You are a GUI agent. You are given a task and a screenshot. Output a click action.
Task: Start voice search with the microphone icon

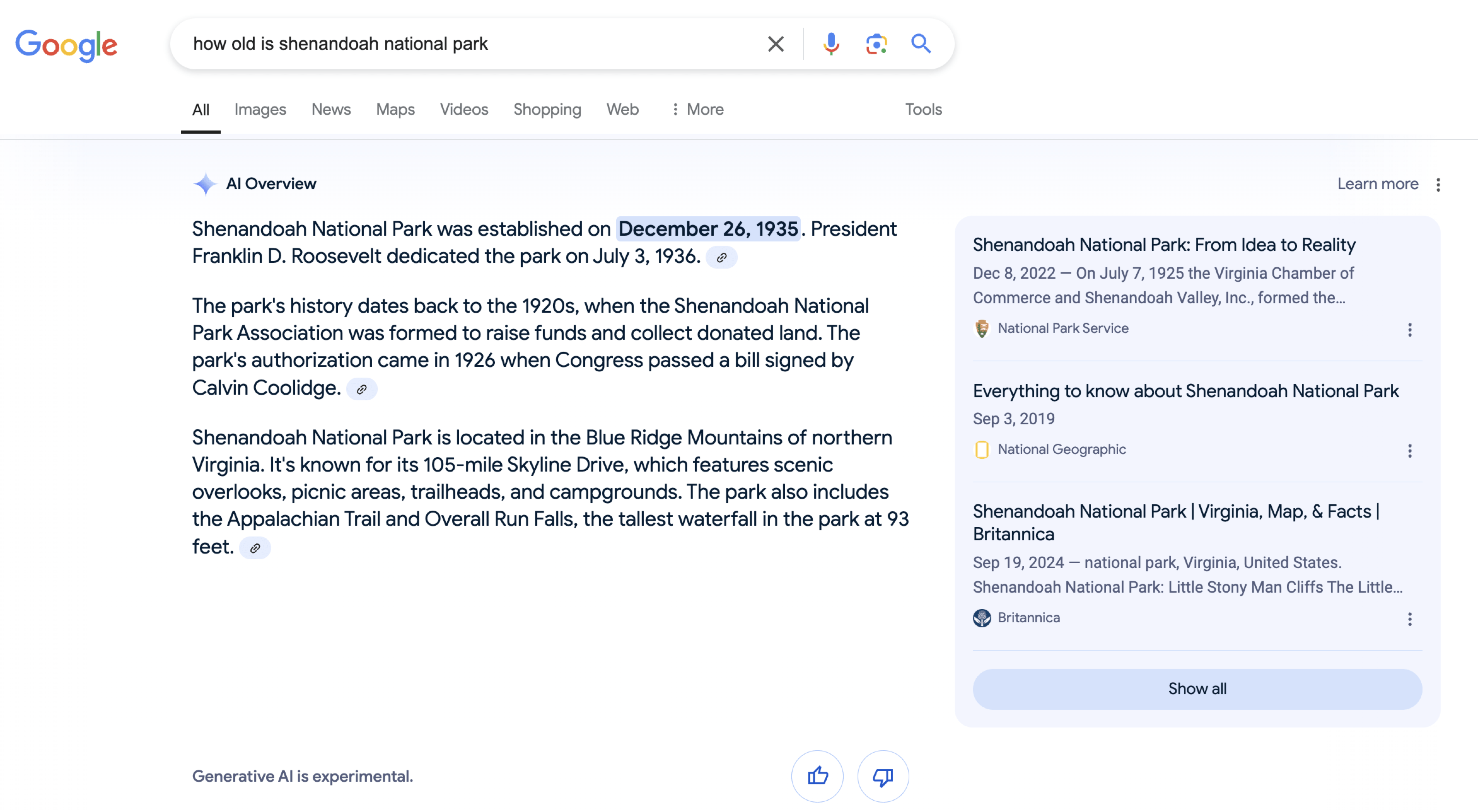coord(831,43)
